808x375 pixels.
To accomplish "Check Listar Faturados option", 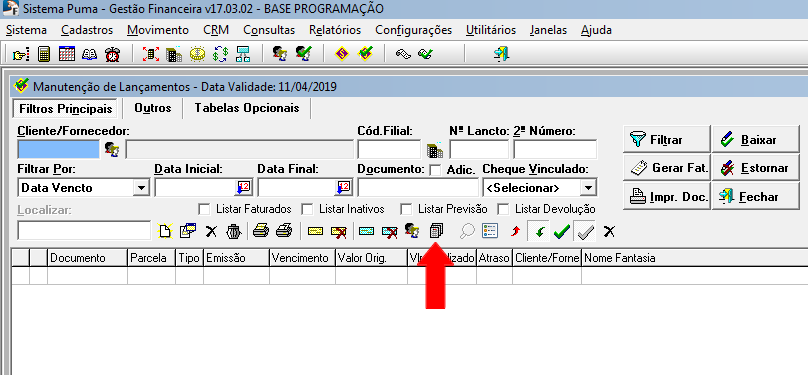I will (204, 210).
